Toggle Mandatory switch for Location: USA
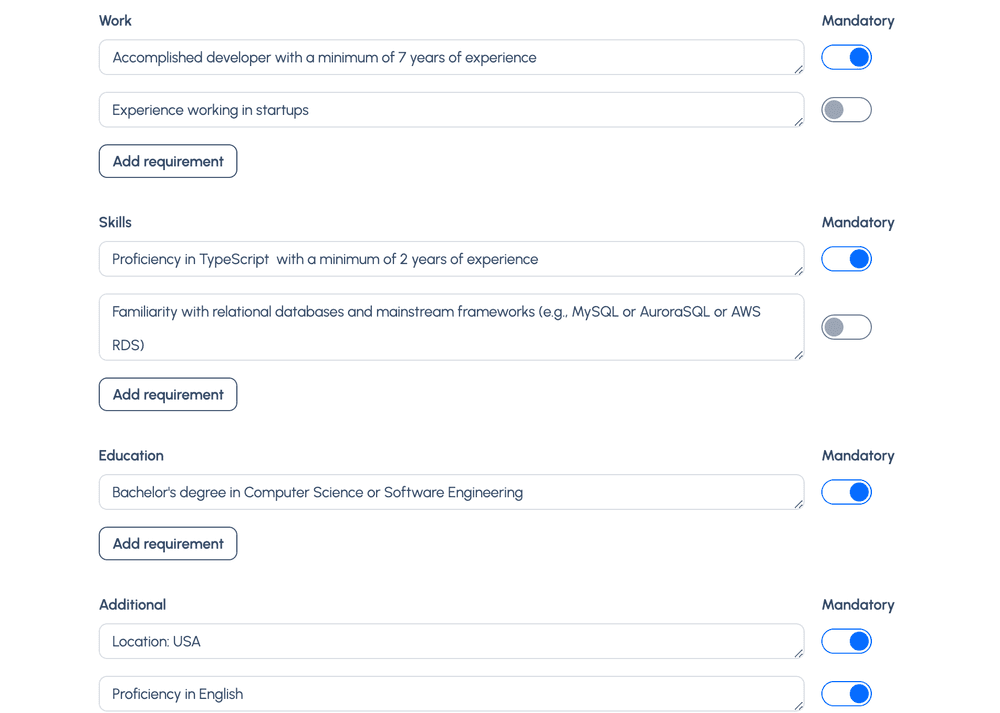The height and width of the screenshot is (713, 1000). click(x=846, y=641)
